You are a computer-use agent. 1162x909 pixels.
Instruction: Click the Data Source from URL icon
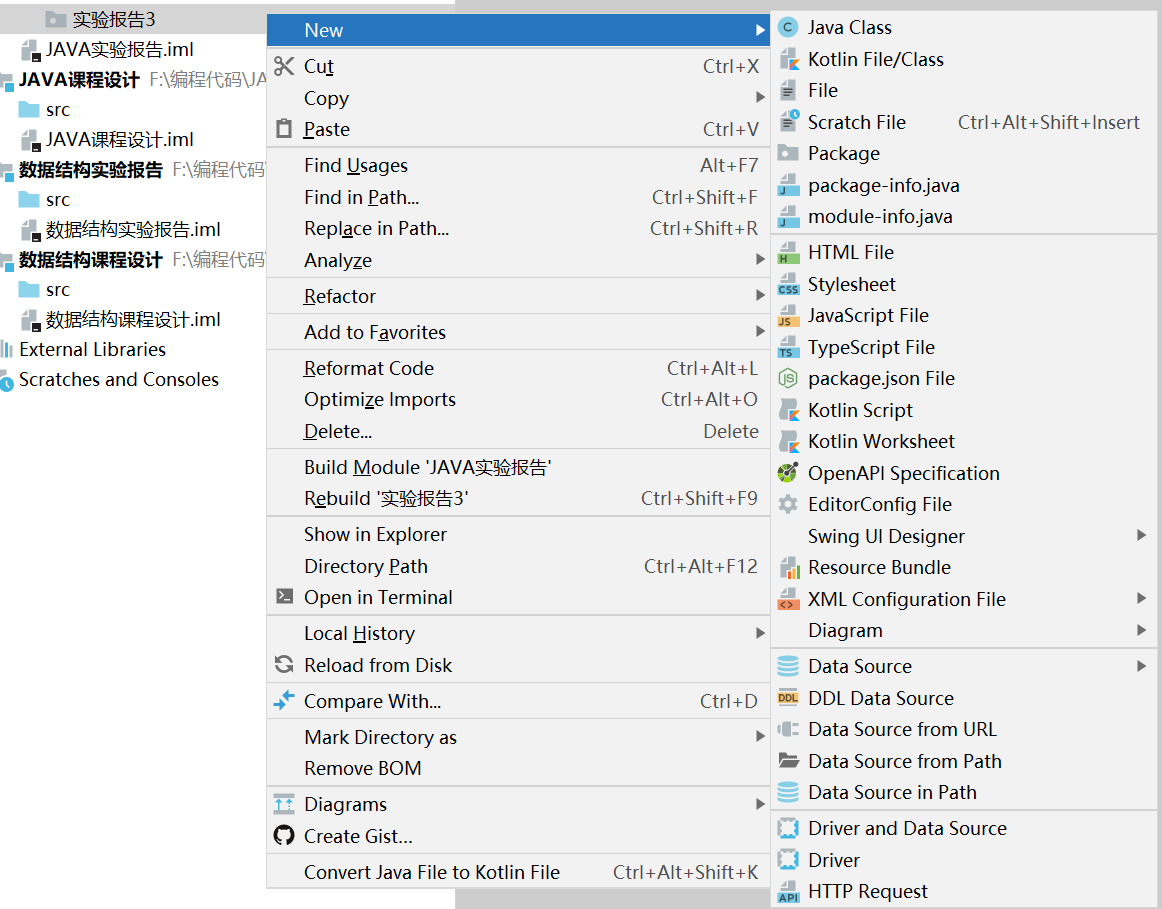tap(788, 729)
